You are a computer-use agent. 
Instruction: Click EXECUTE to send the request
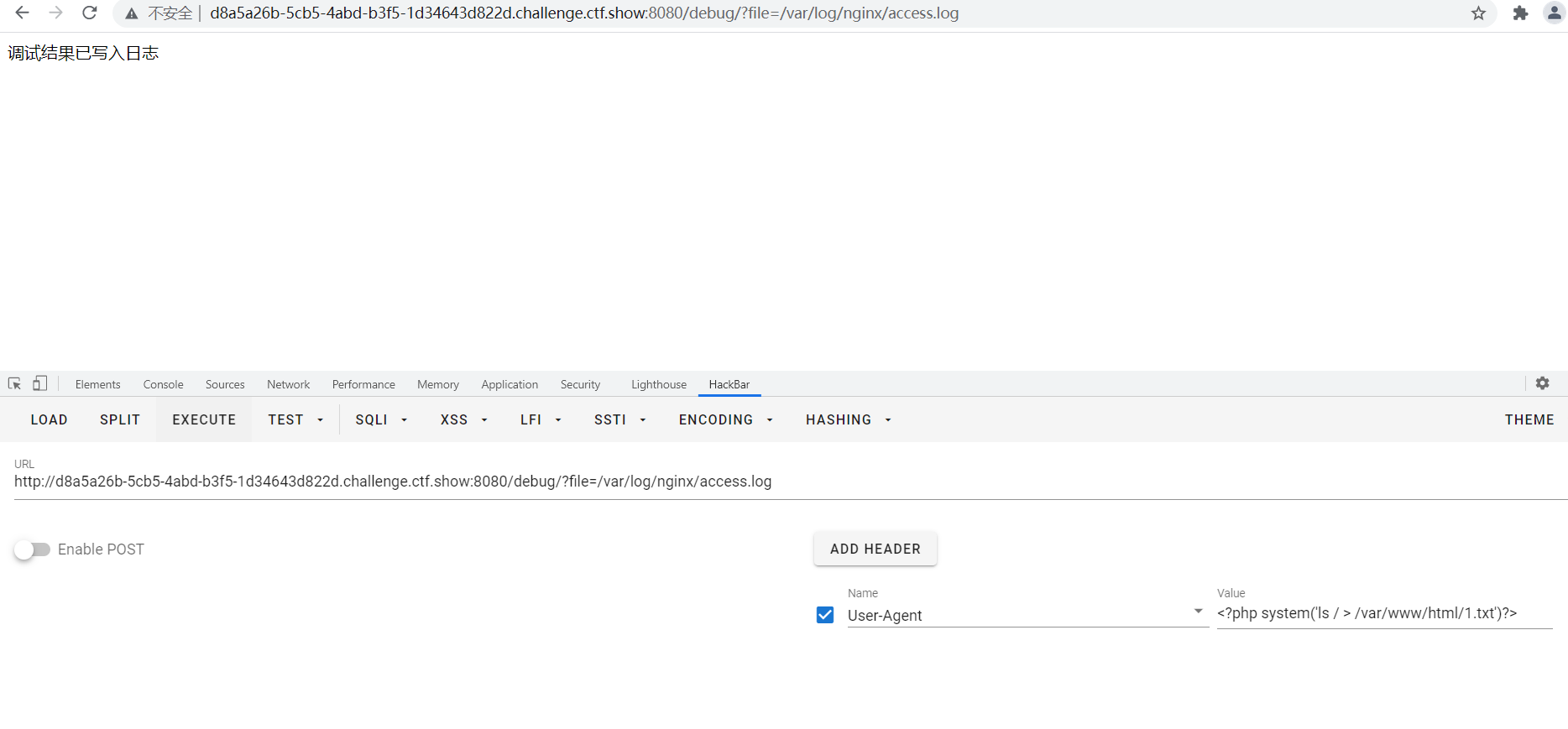204,419
